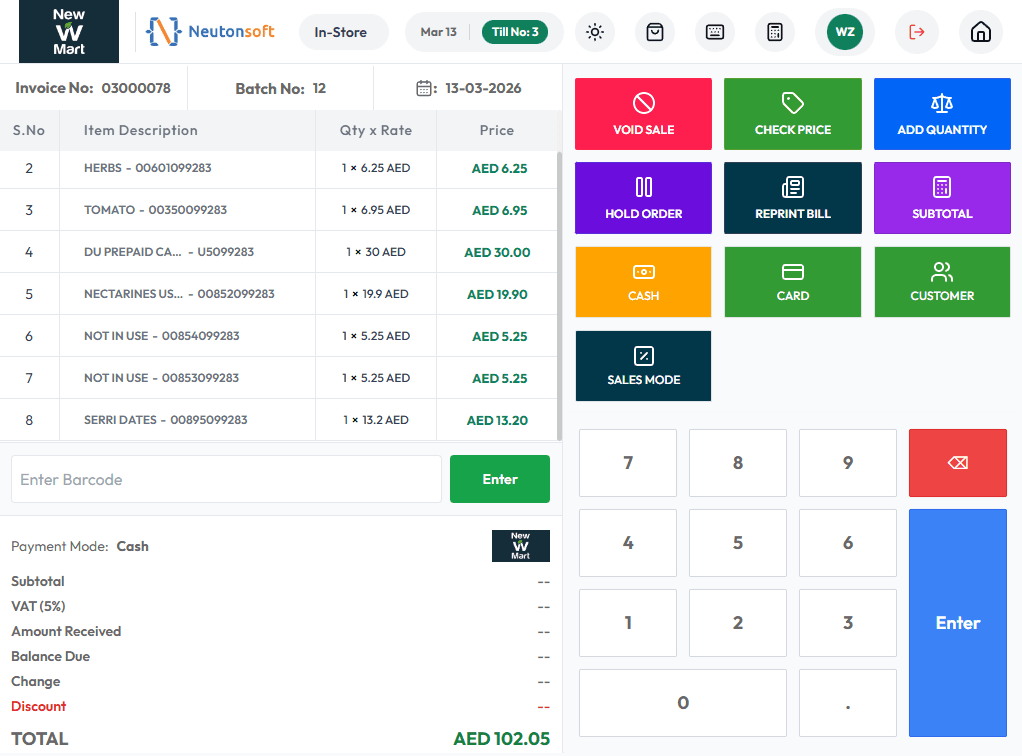Select REPRINT BILL option

click(x=793, y=198)
